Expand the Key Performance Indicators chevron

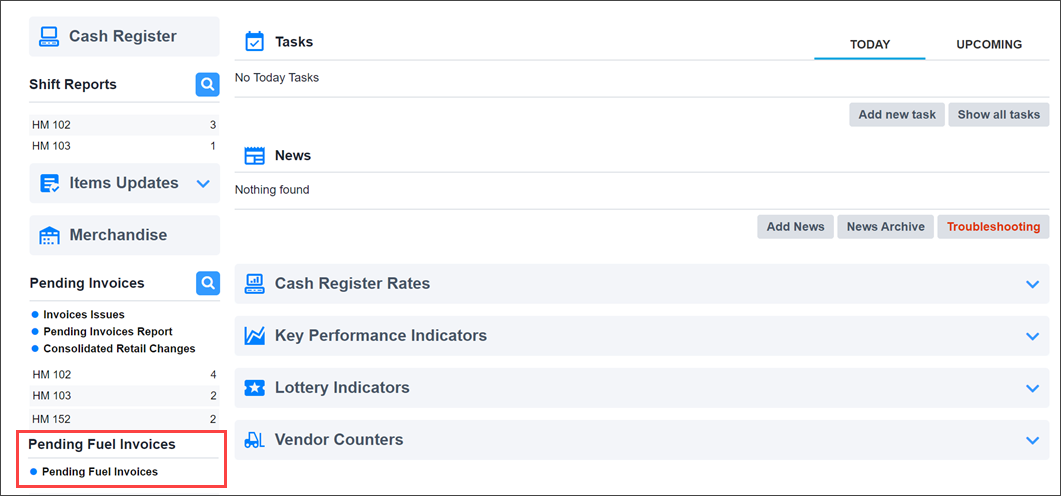(x=1033, y=336)
